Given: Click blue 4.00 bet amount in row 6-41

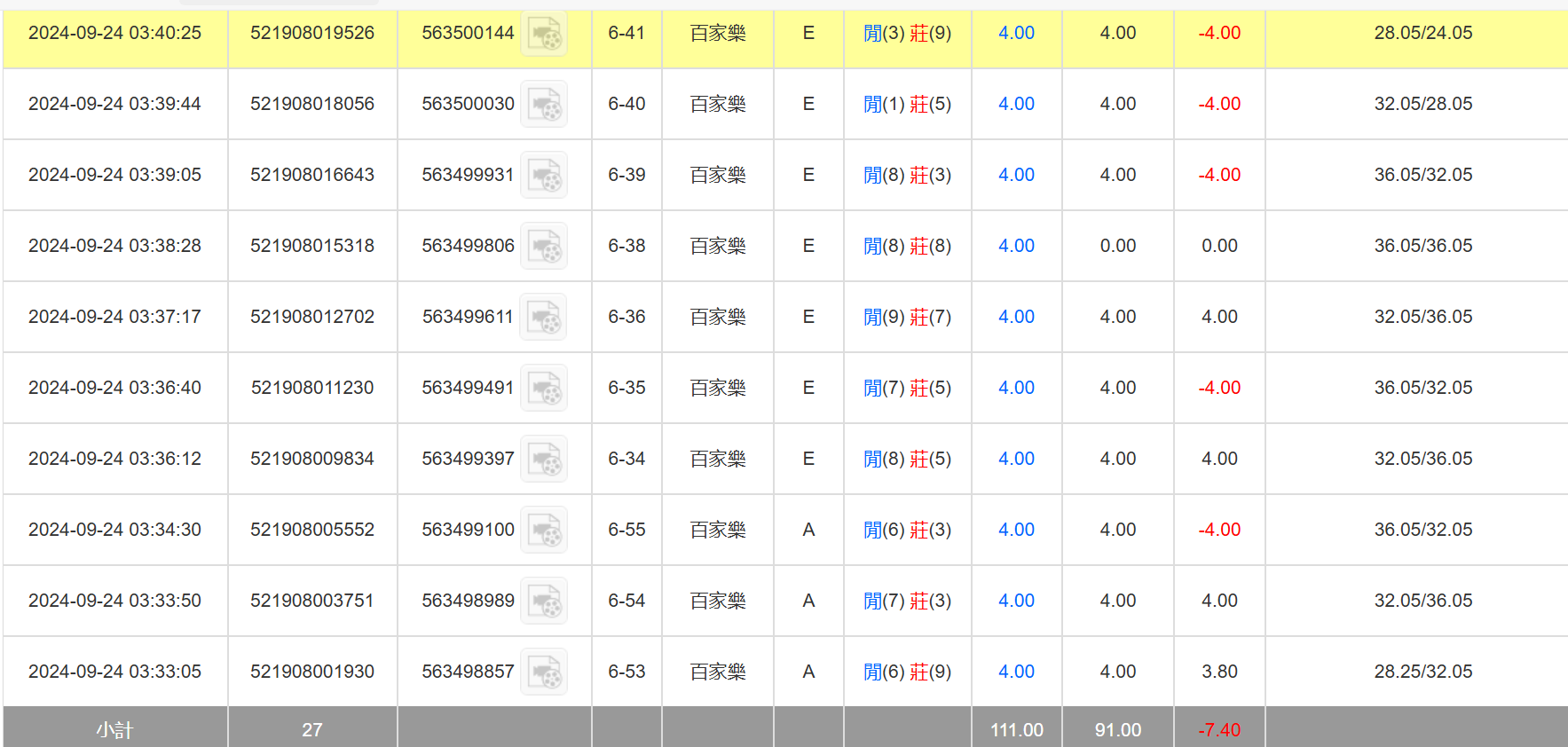Looking at the screenshot, I should click(x=1016, y=34).
